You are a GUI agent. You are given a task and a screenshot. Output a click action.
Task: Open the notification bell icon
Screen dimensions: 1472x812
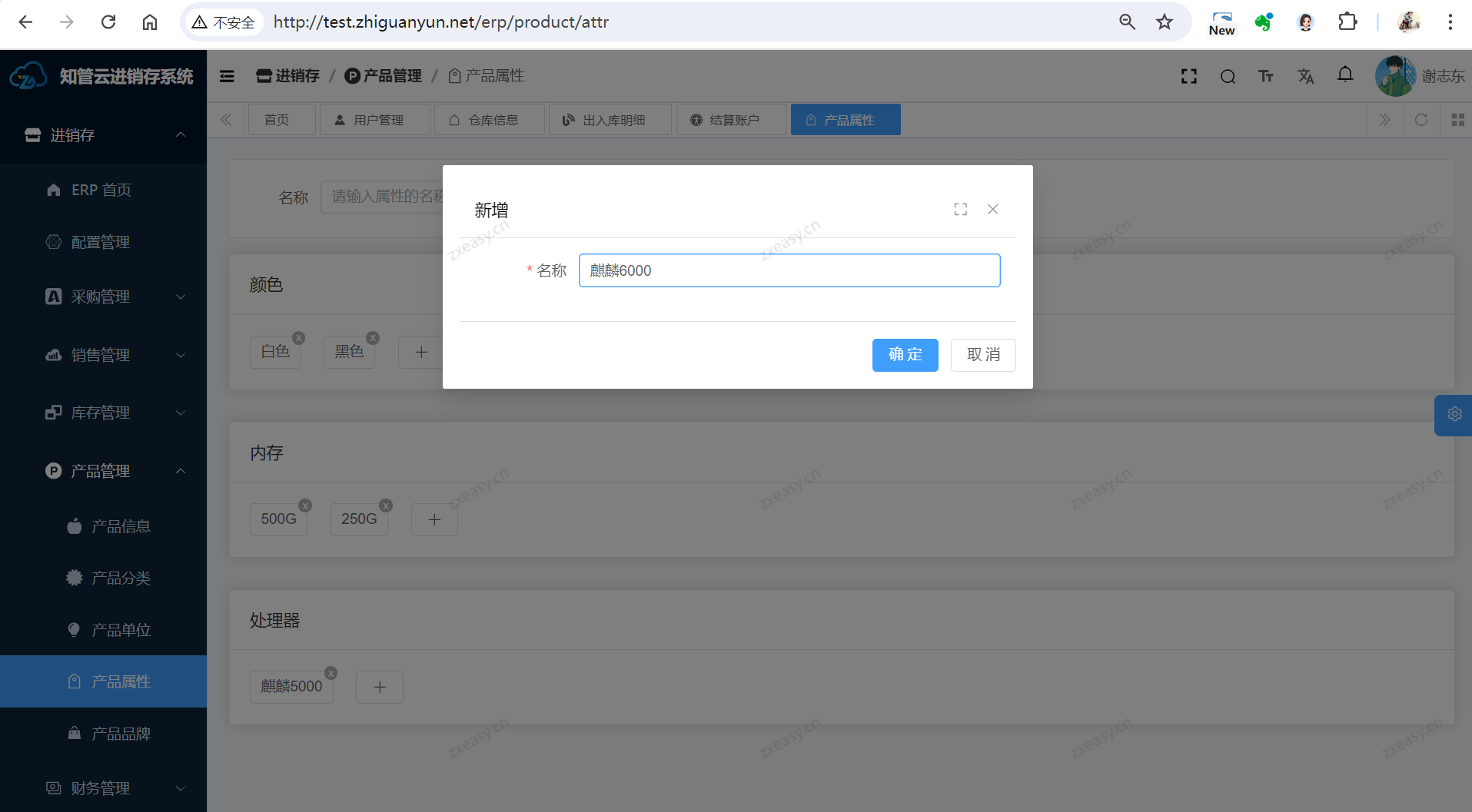(1344, 75)
